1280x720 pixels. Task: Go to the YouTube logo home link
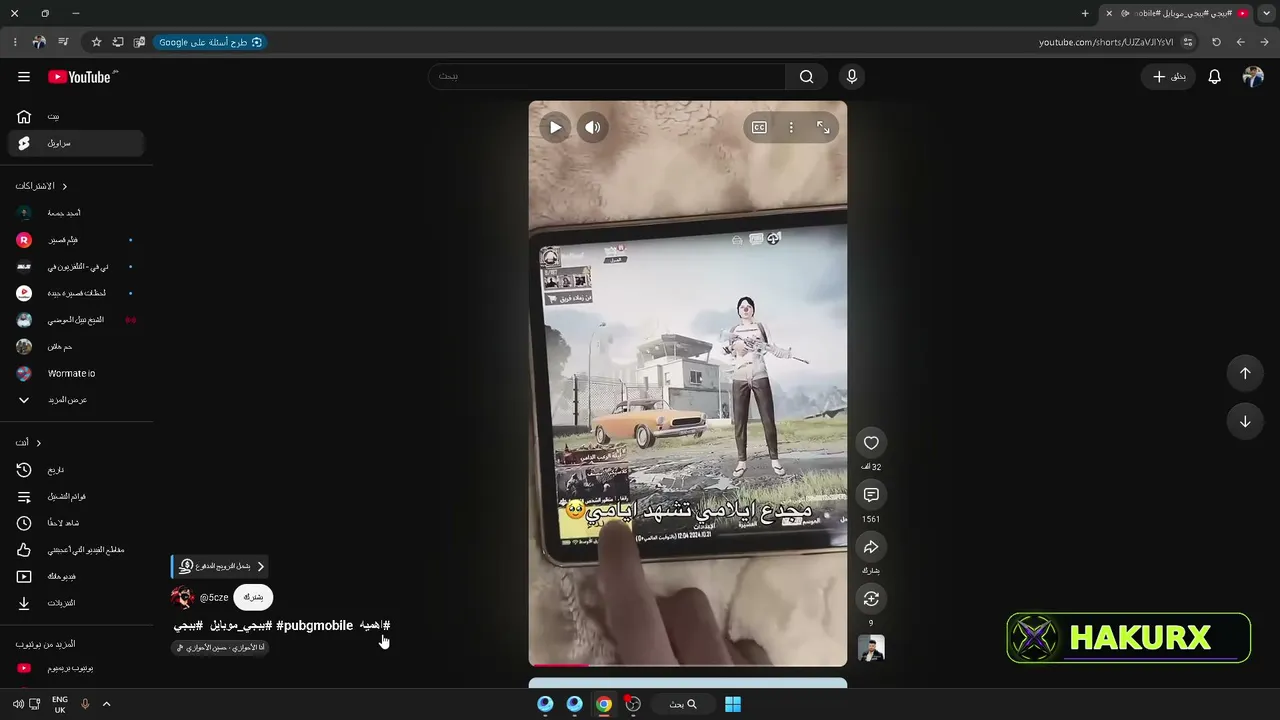point(83,77)
